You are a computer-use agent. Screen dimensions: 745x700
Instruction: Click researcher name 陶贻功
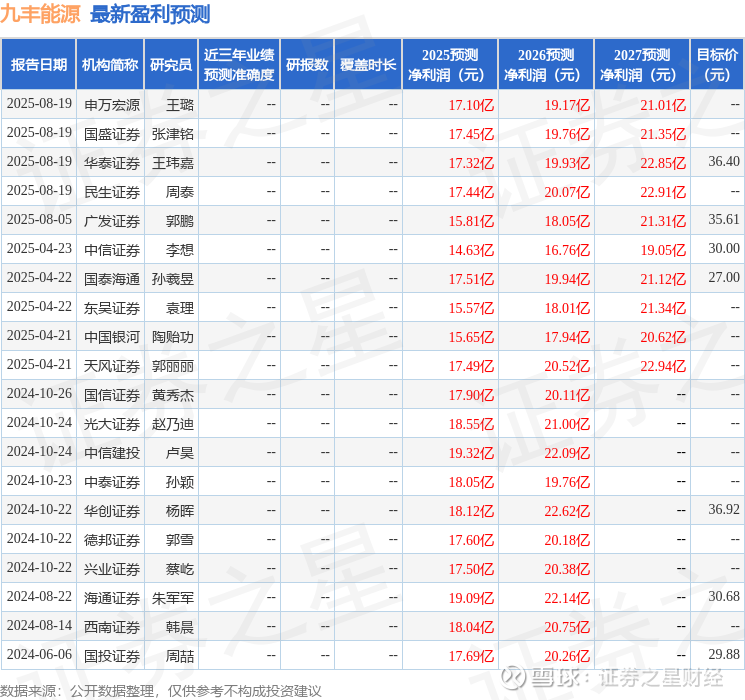173,337
